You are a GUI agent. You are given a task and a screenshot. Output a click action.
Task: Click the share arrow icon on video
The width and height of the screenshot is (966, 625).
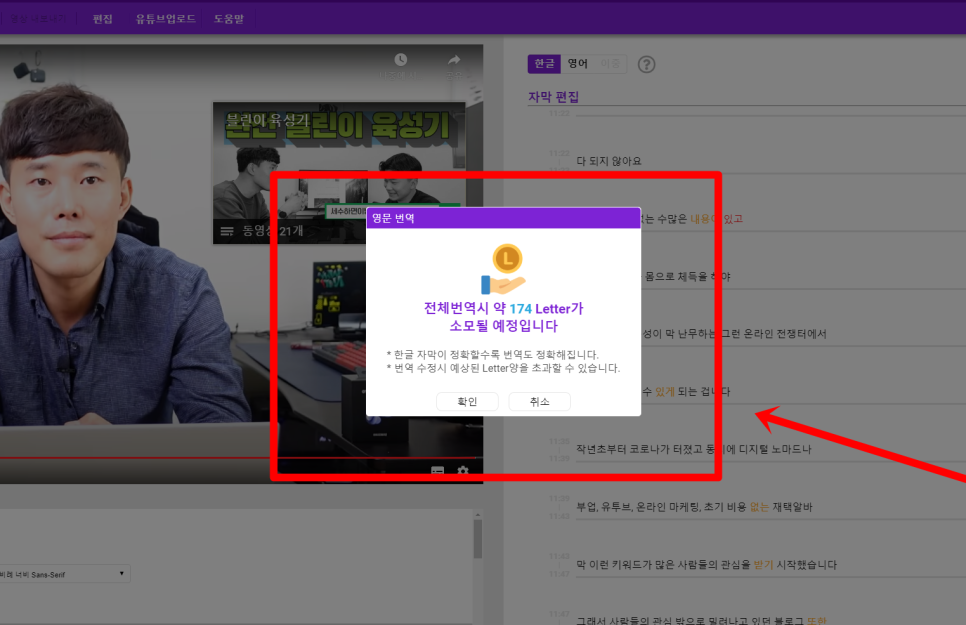(454, 60)
